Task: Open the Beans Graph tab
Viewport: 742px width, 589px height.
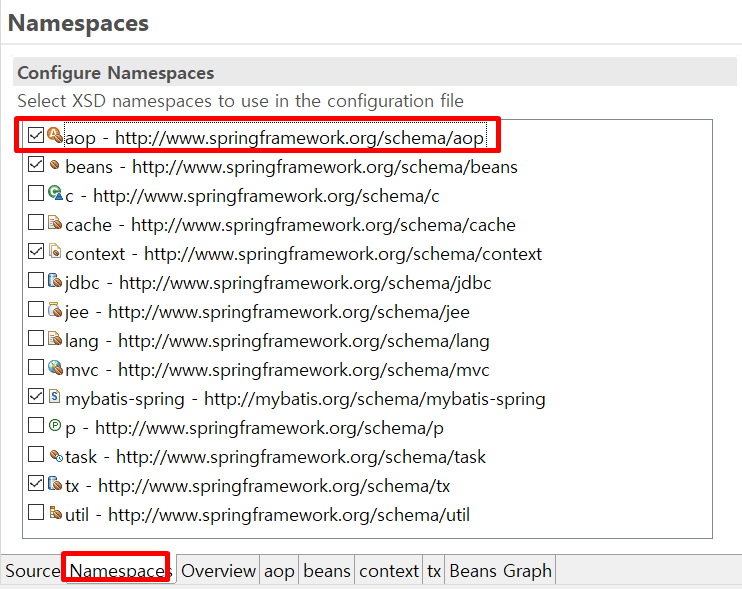Action: tap(500, 571)
